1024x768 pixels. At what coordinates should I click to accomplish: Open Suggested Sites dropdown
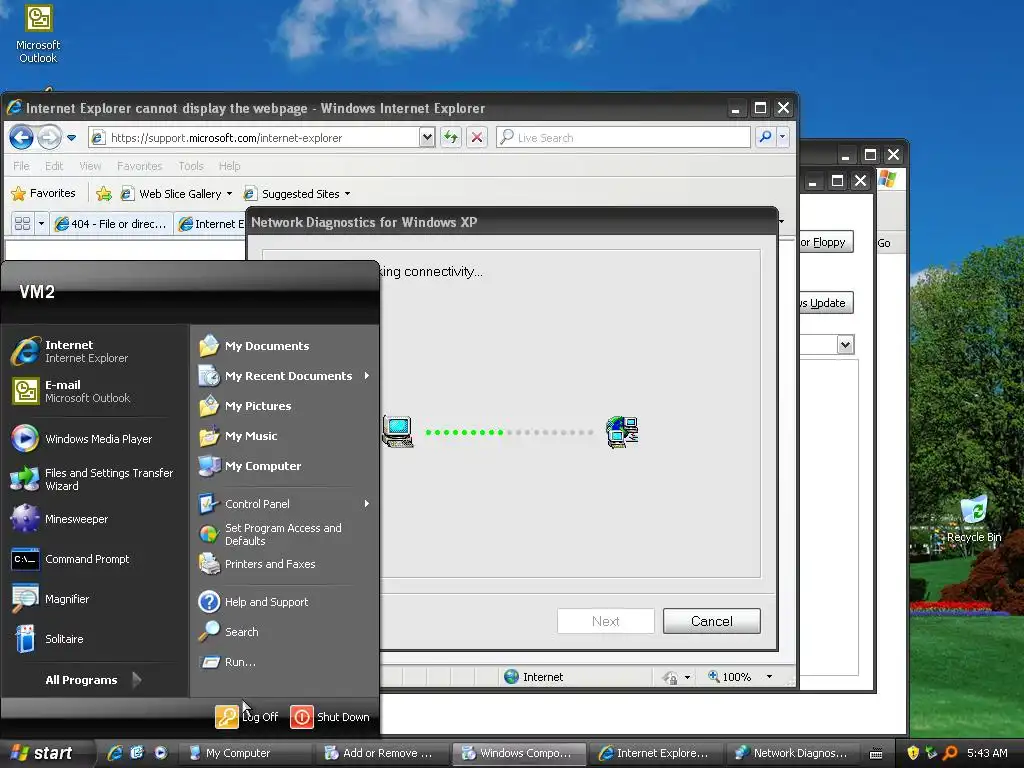297,193
